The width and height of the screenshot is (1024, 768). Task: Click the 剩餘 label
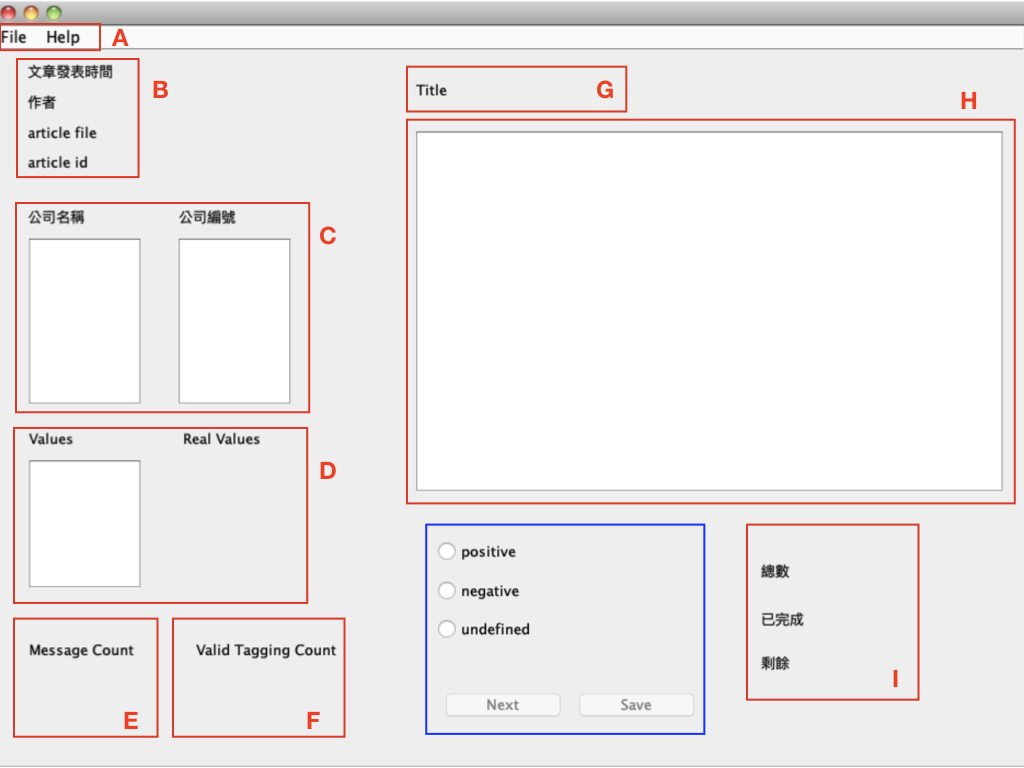775,664
